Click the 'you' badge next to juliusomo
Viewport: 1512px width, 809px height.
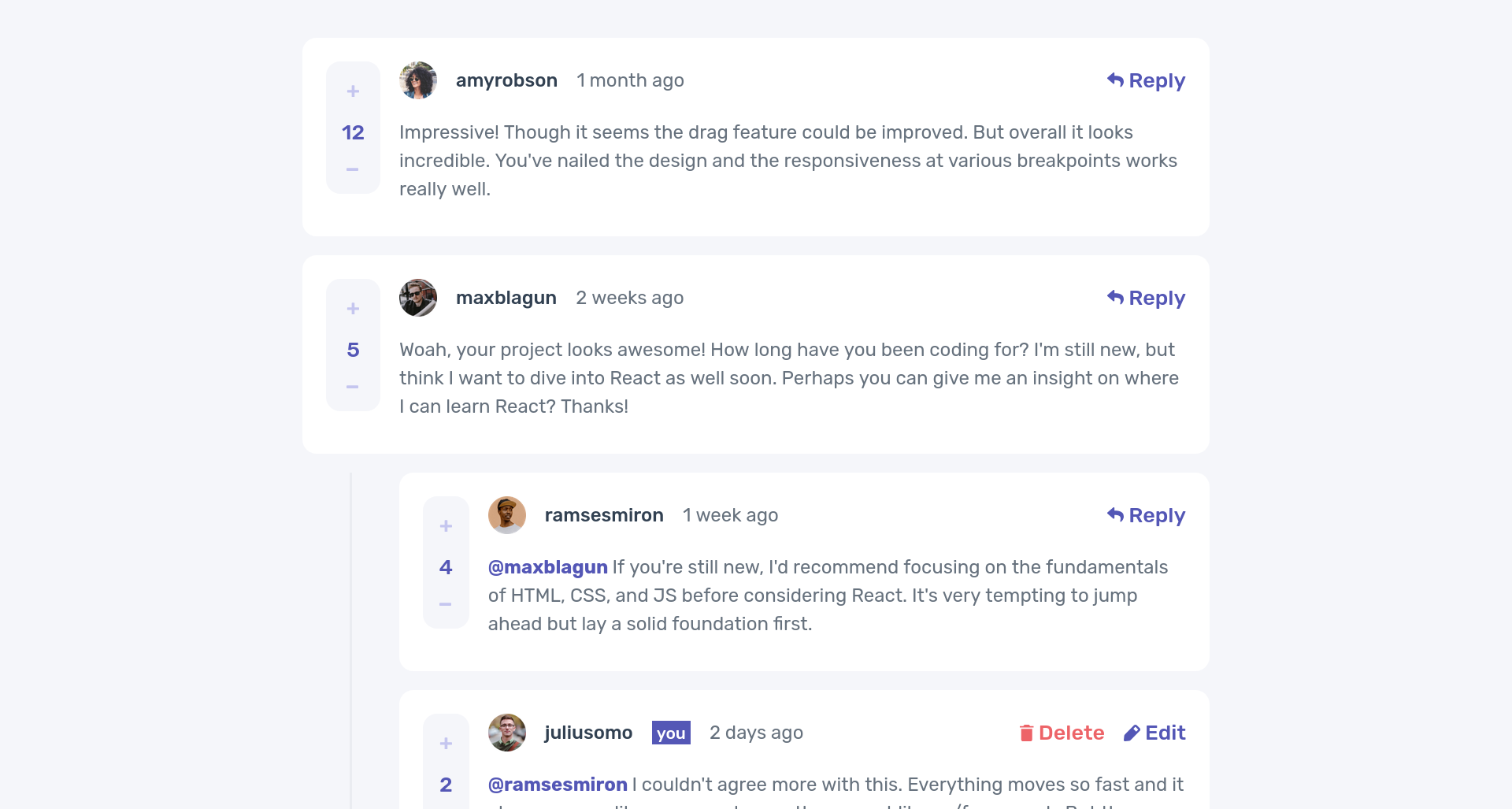coord(671,733)
